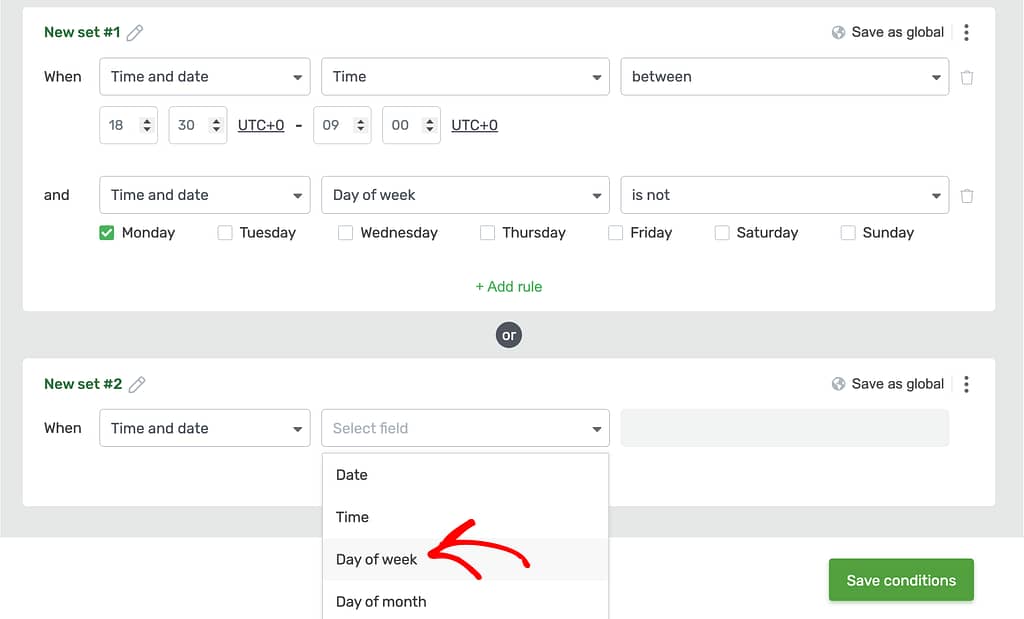Check the Wednesday checkbox
Viewport: 1024px width, 619px height.
345,232
